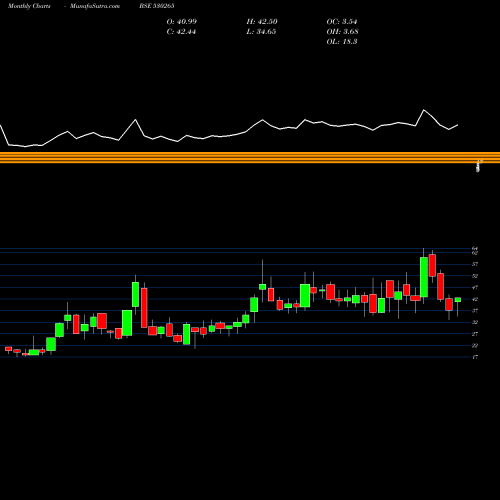The image size is (500, 500).
Task: Select the "BSE 539265" symbol text
Action: pos(157,6)
